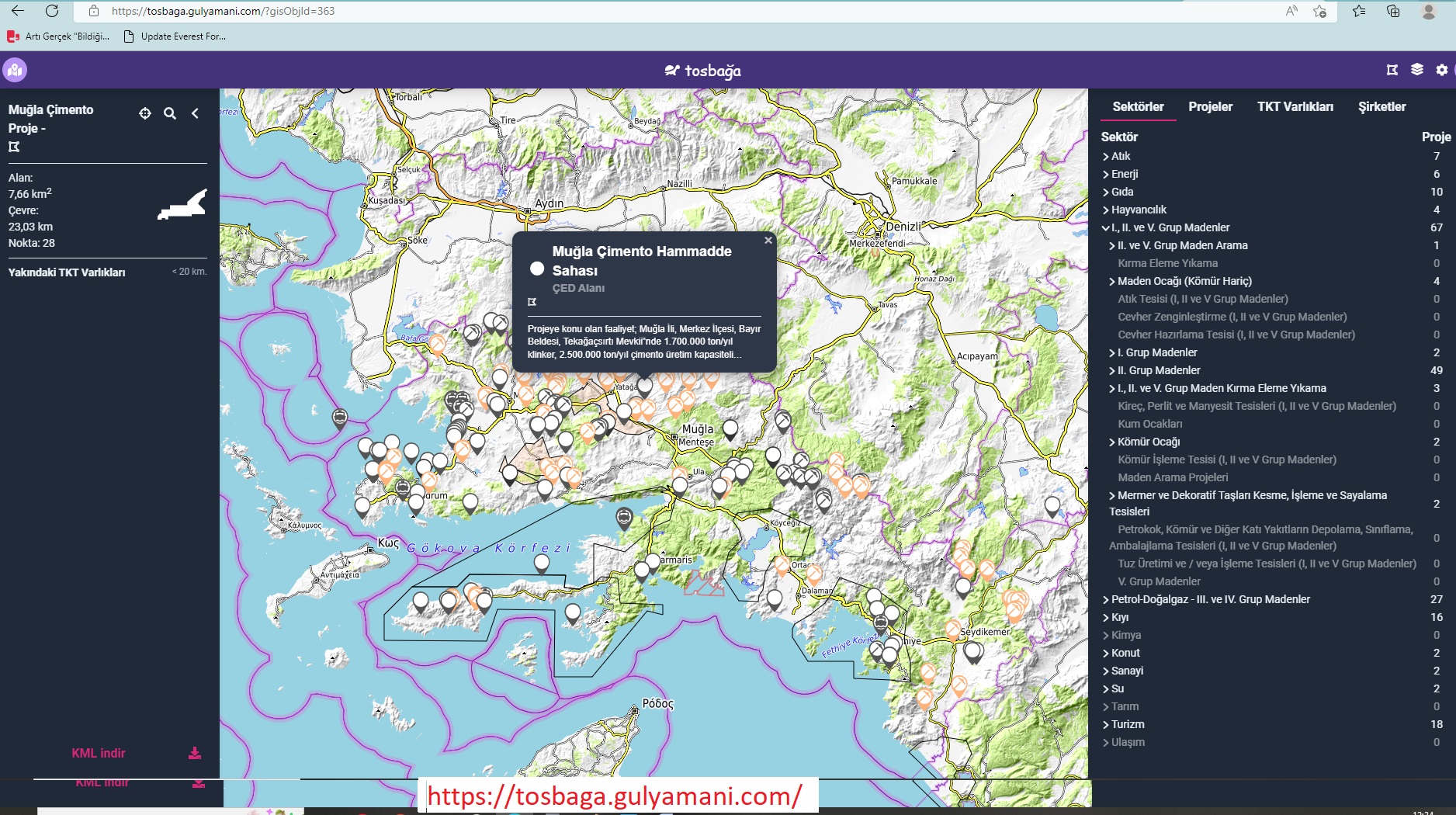The height and width of the screenshot is (815, 1456).
Task: Click the polygon area icon in purple header
Action: coord(1392,70)
